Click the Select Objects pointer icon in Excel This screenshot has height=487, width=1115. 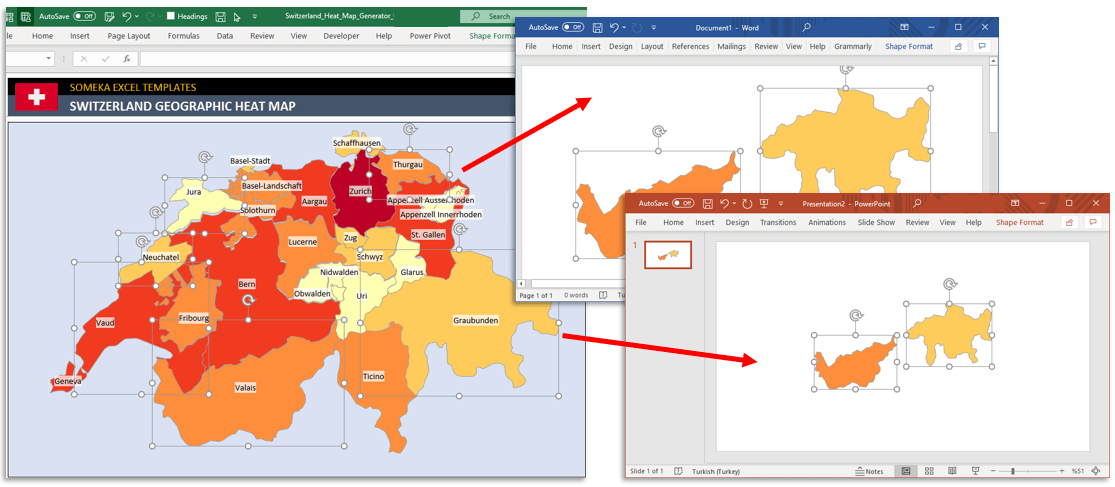pos(237,16)
